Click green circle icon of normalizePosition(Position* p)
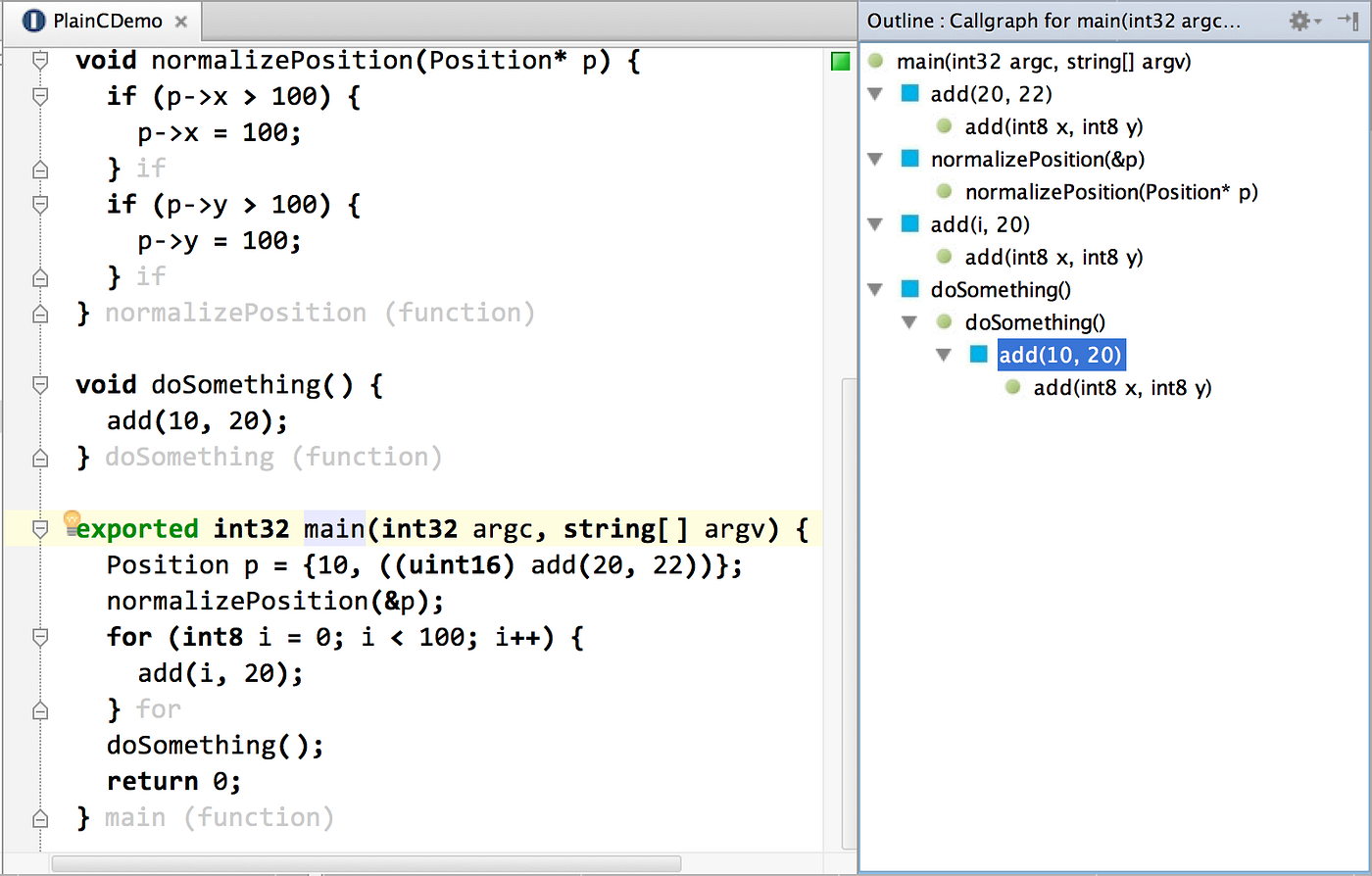The height and width of the screenshot is (876, 1372). tap(945, 191)
